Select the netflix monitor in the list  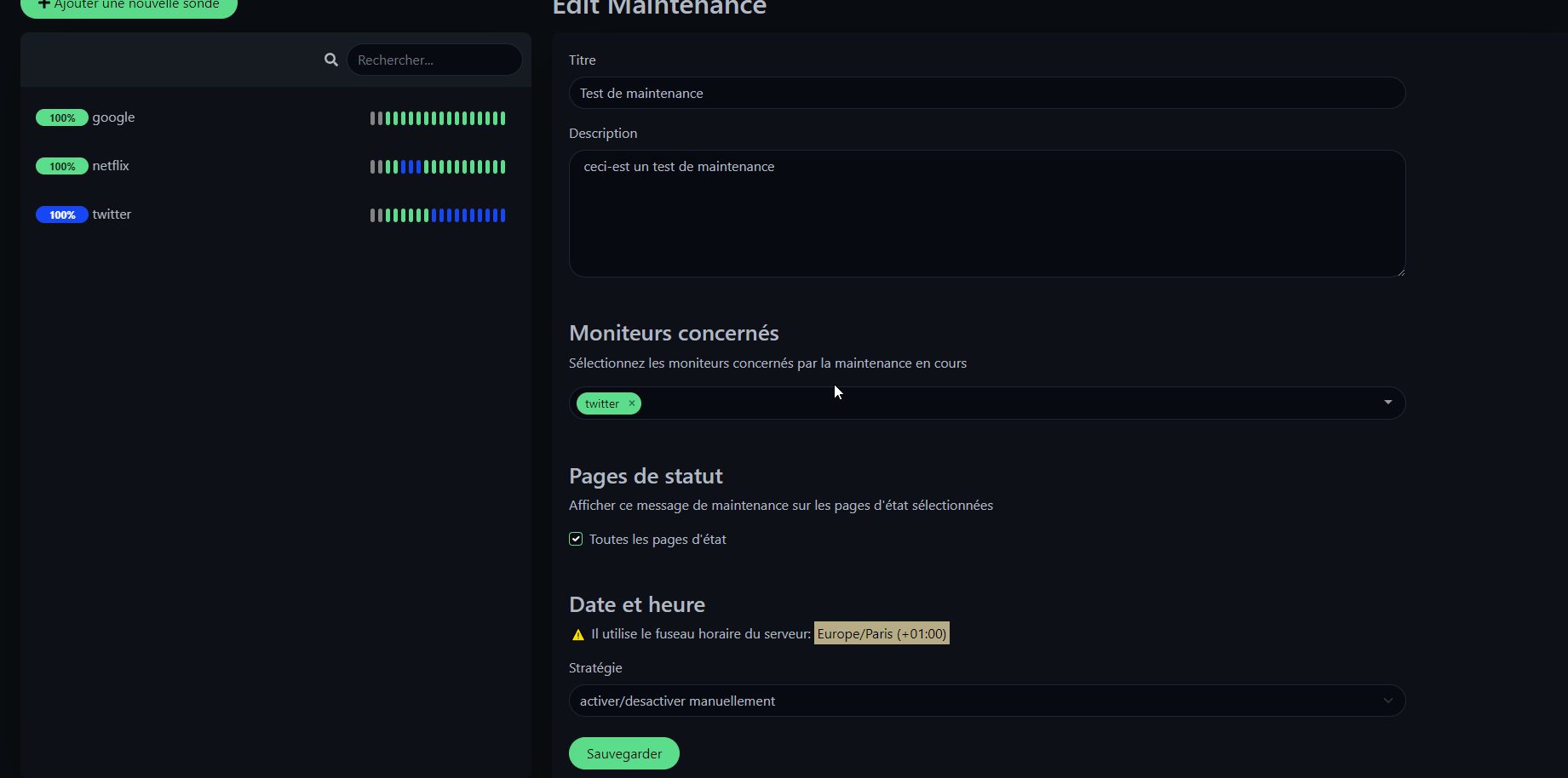[275, 166]
